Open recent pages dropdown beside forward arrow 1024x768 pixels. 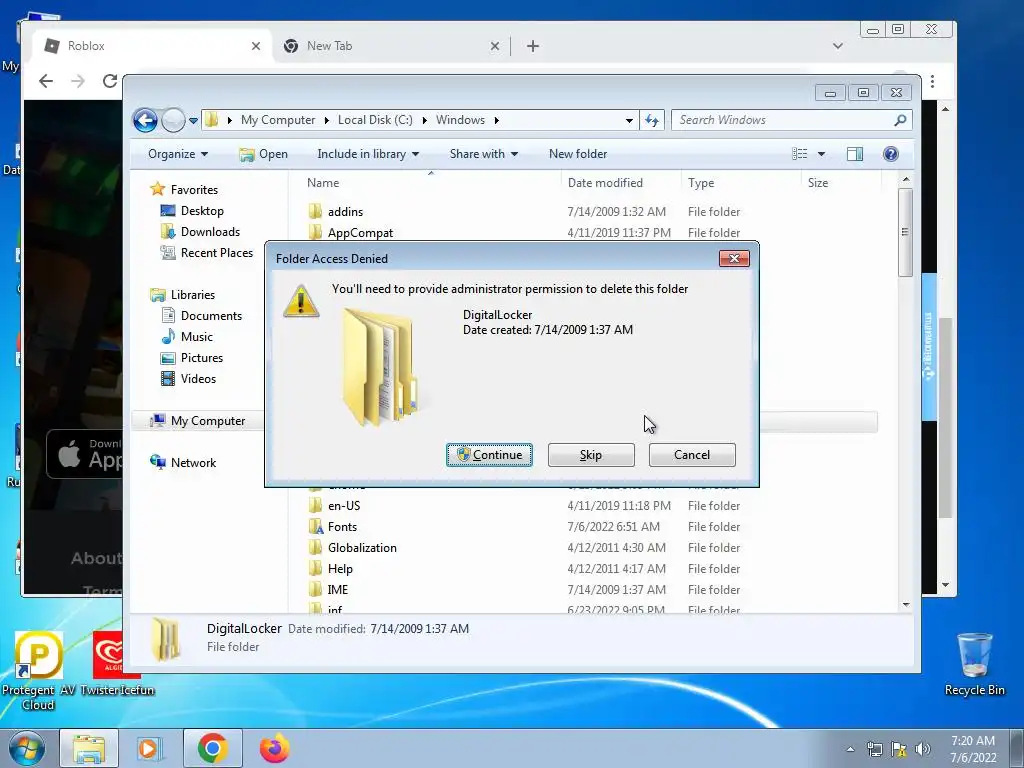click(x=193, y=121)
